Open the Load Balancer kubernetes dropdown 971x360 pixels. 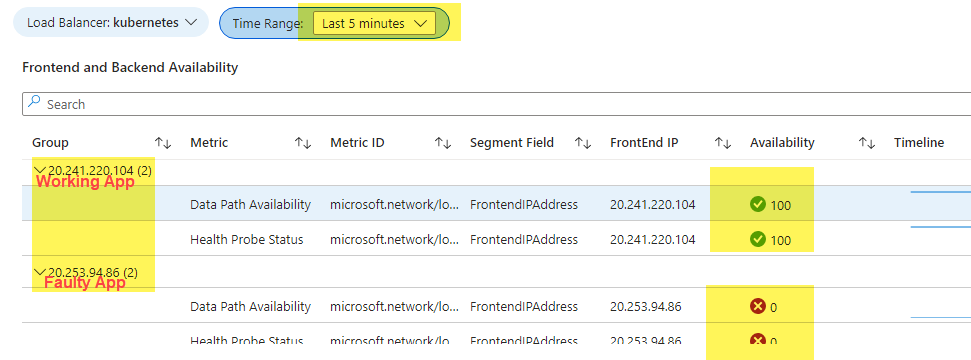coord(111,23)
